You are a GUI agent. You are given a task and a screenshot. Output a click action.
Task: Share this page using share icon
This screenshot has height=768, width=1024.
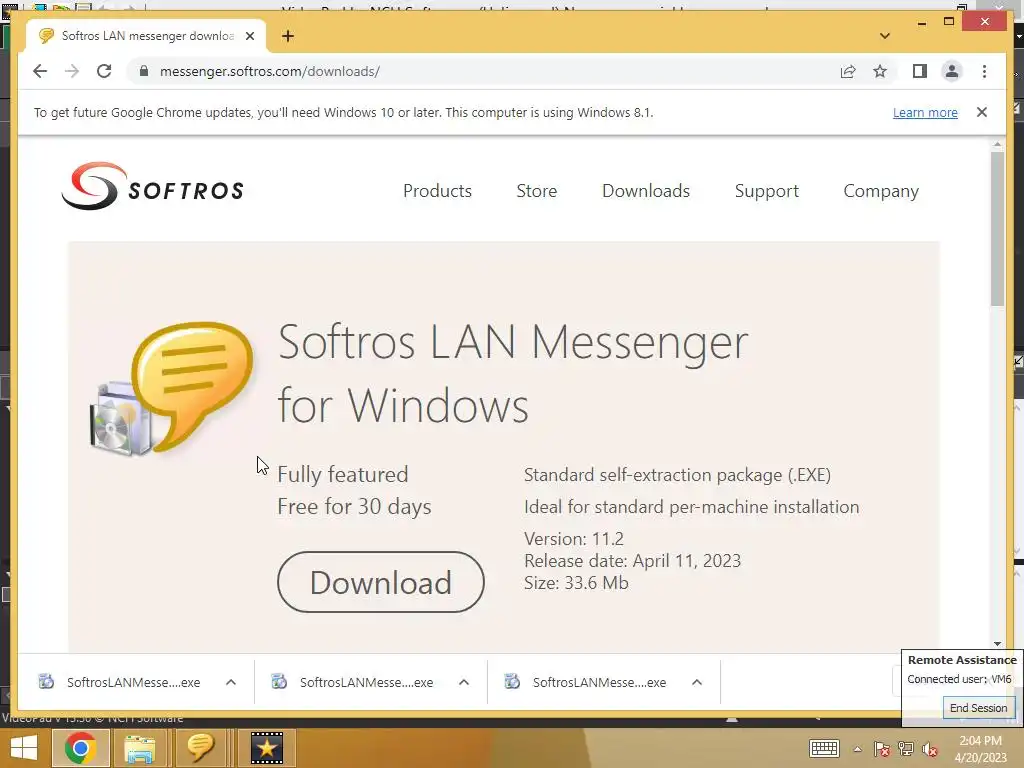pos(848,71)
